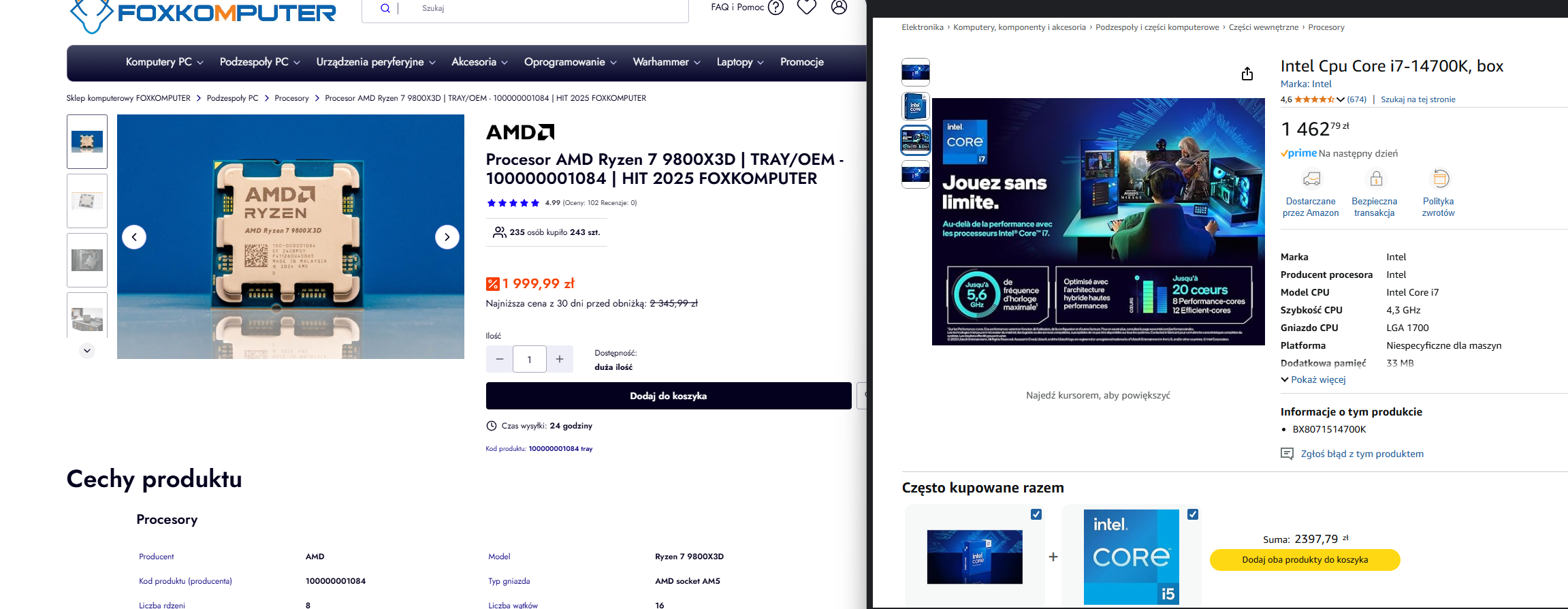Screen dimensions: 1568x609
Task: Open the Elektronika breadcrumb on Amazon
Action: (x=923, y=27)
